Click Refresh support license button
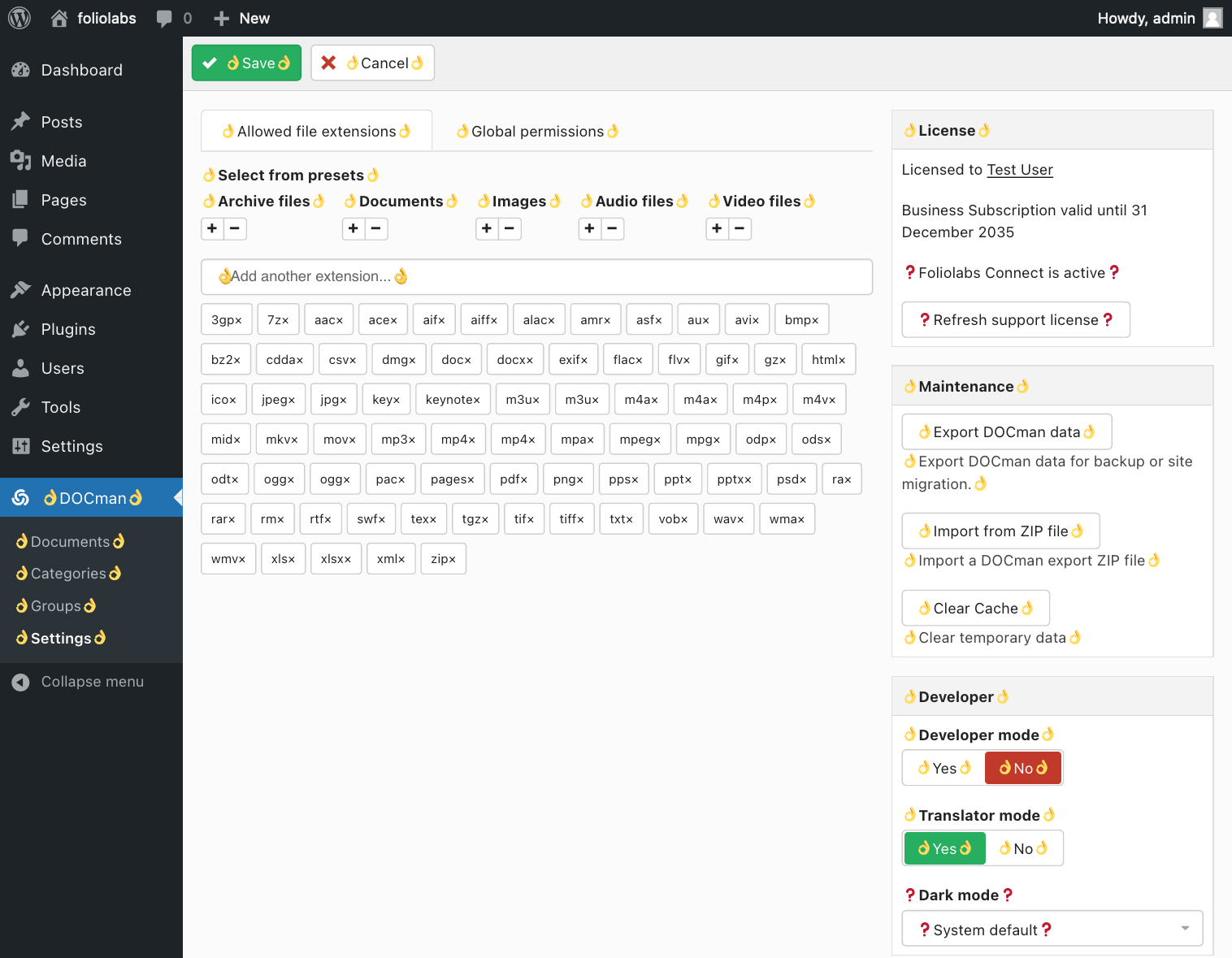This screenshot has width=1232, height=958. (1016, 319)
